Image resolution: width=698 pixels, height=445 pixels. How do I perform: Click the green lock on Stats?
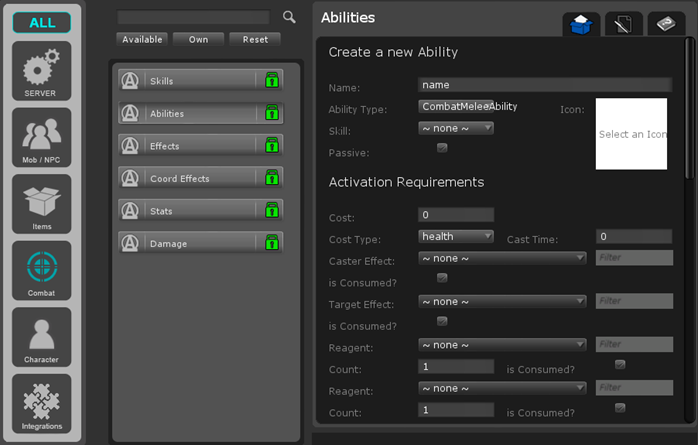[x=271, y=210]
